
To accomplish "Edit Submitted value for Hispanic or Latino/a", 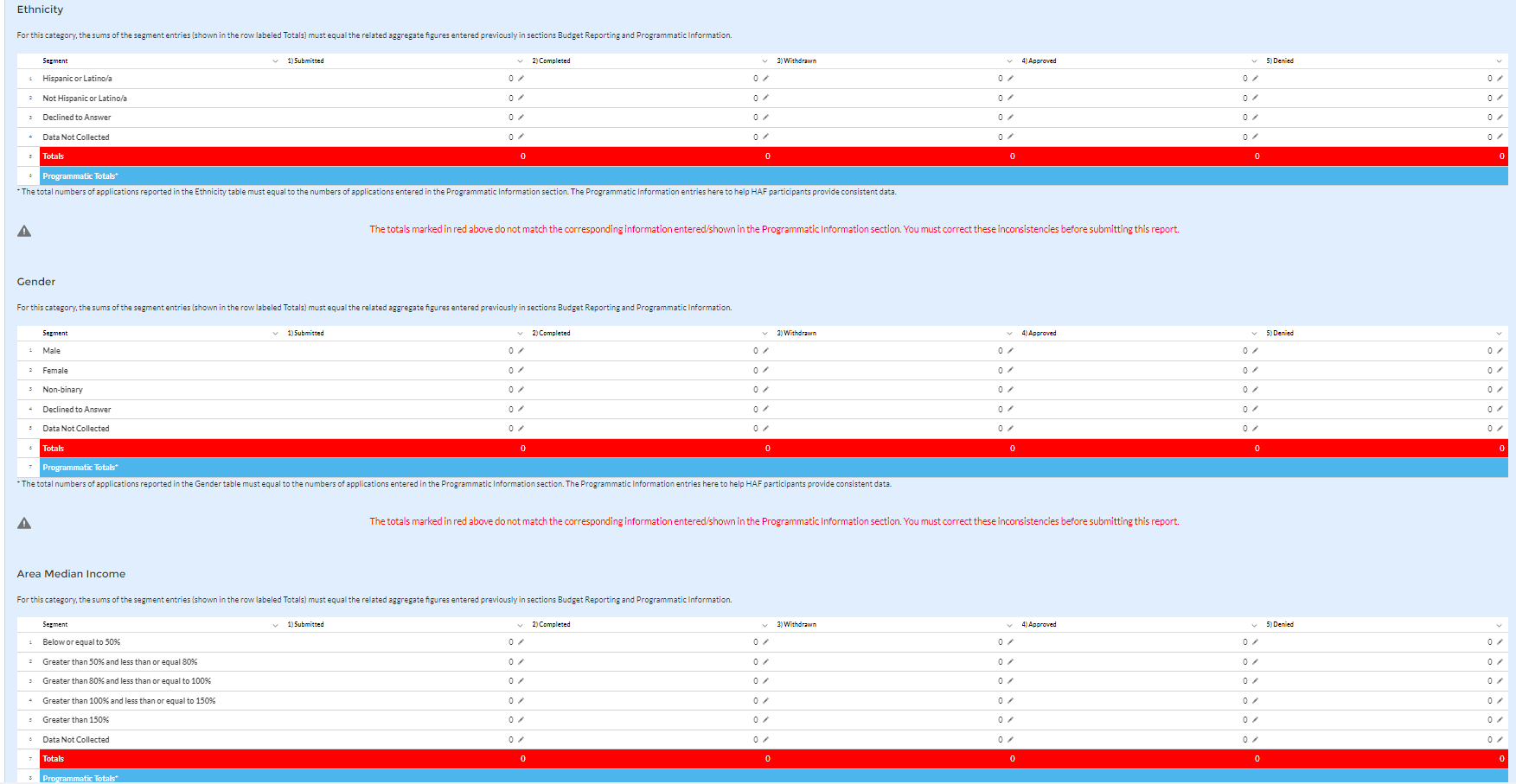I will 521,79.
